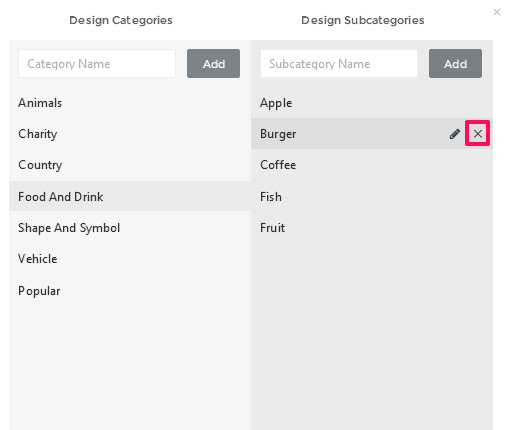Select the Vehicle category
This screenshot has width=505, height=430.
[x=130, y=259]
